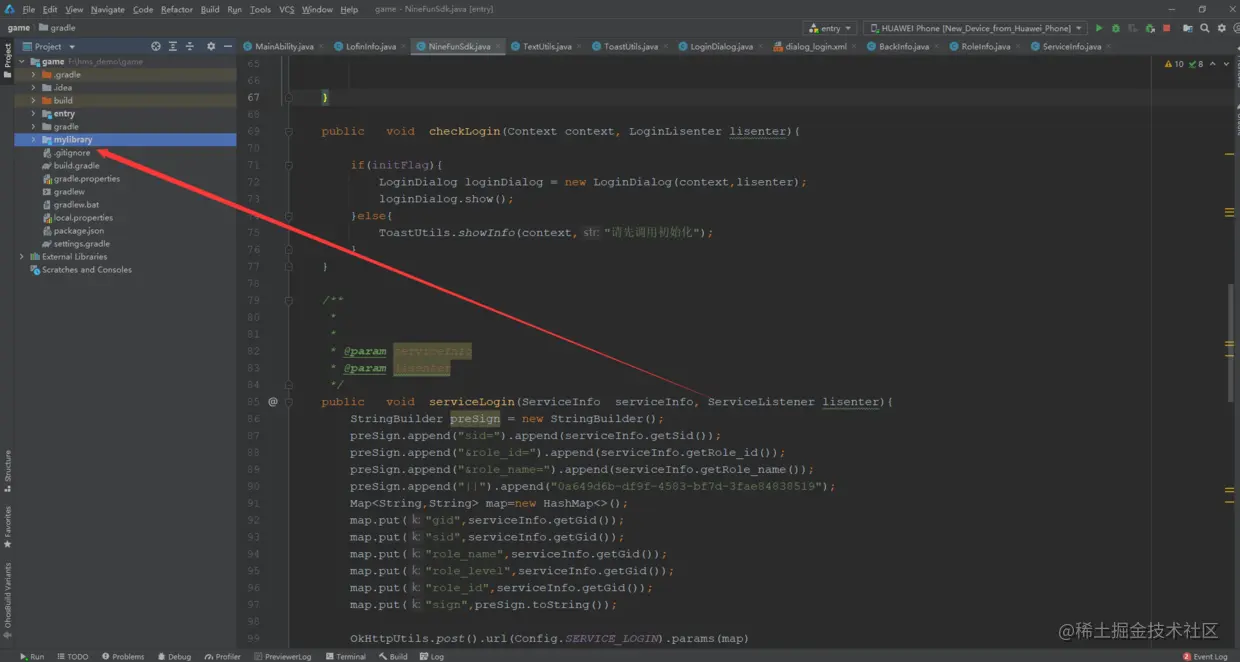Open Search Everywhere magnifier in the top toolbar
Viewport: 1240px width, 662px height.
tap(1205, 28)
